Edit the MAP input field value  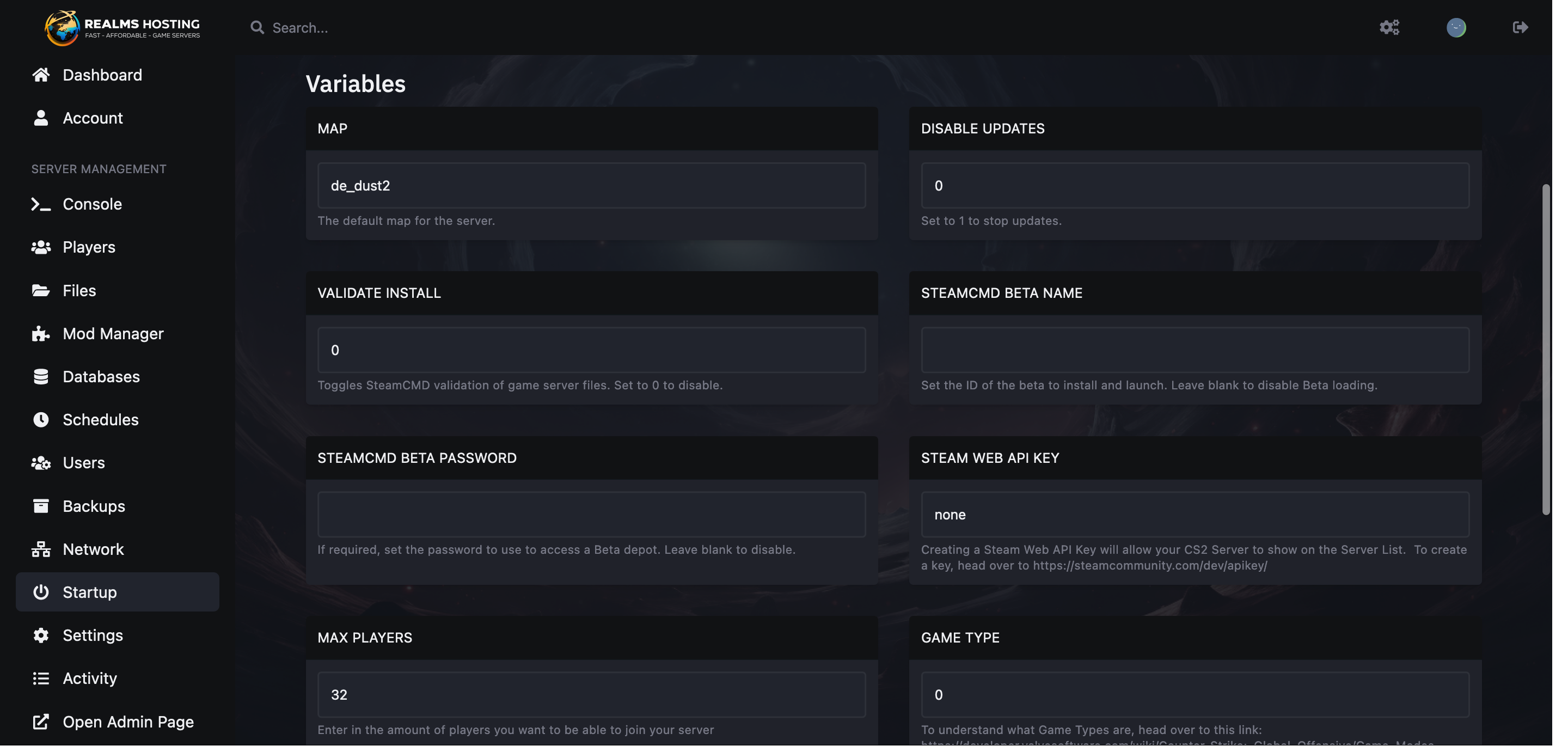click(x=591, y=185)
